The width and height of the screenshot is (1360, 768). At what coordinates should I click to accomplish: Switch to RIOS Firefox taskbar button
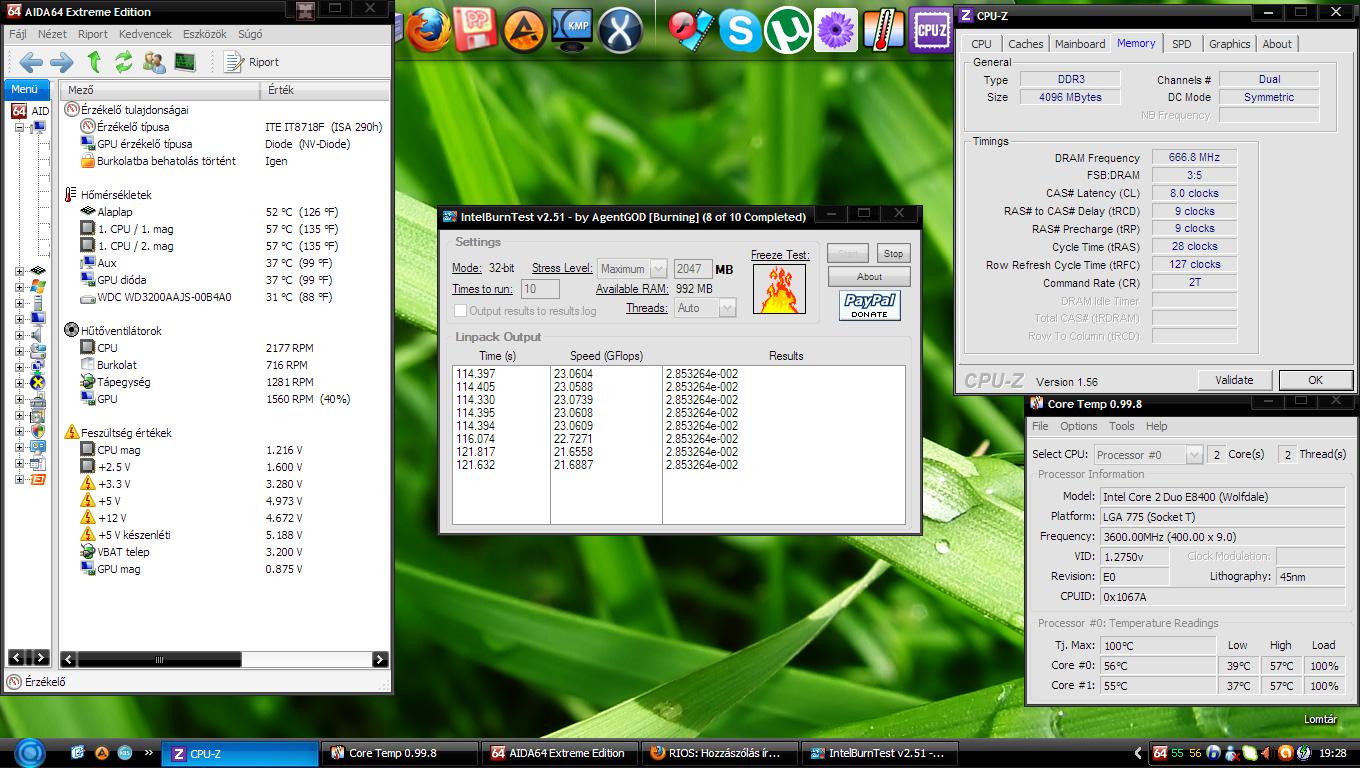722,753
